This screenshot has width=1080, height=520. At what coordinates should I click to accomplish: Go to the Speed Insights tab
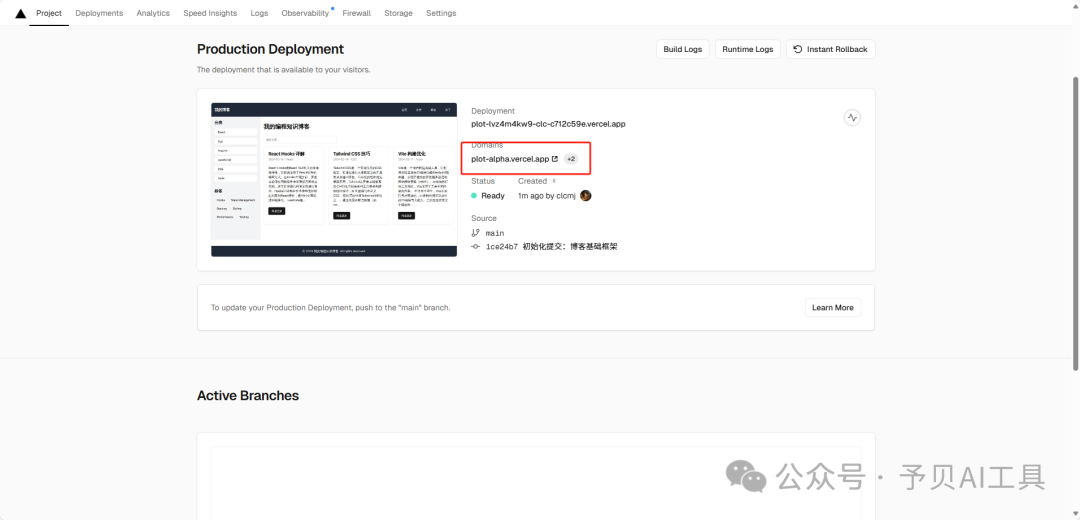tap(210, 13)
